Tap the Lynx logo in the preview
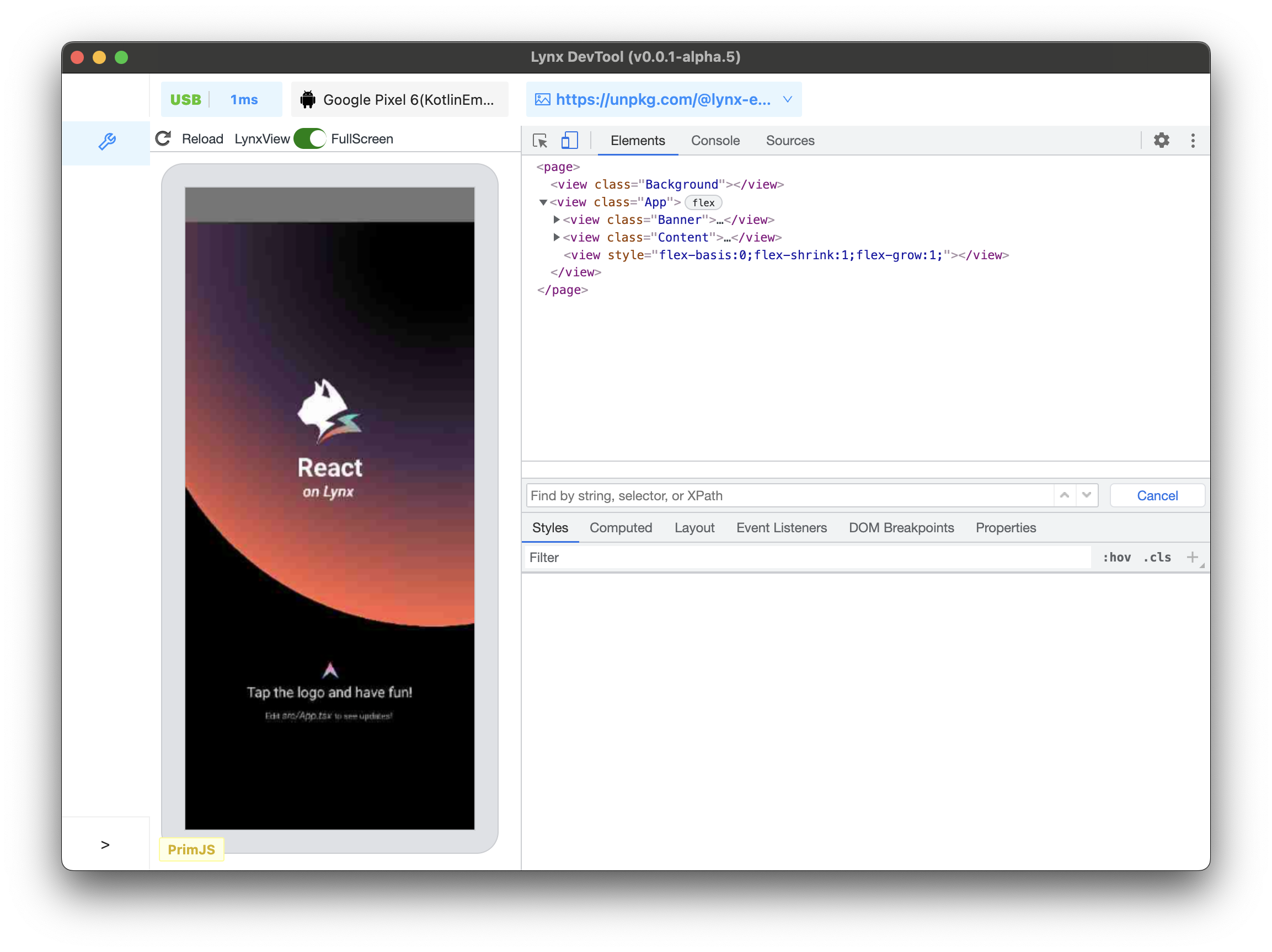1272x952 pixels. (329, 411)
